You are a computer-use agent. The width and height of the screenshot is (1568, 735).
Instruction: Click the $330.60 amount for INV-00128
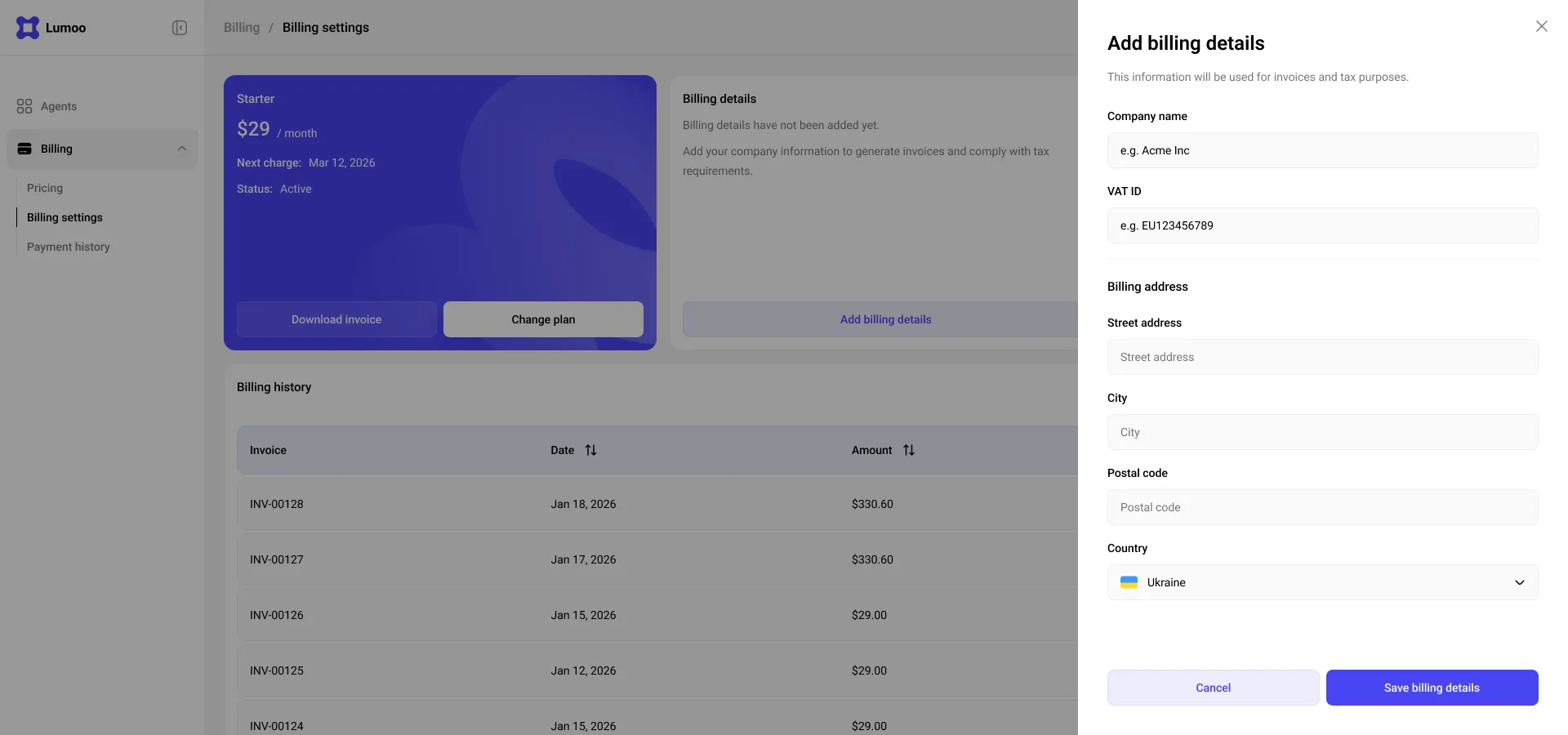point(872,504)
